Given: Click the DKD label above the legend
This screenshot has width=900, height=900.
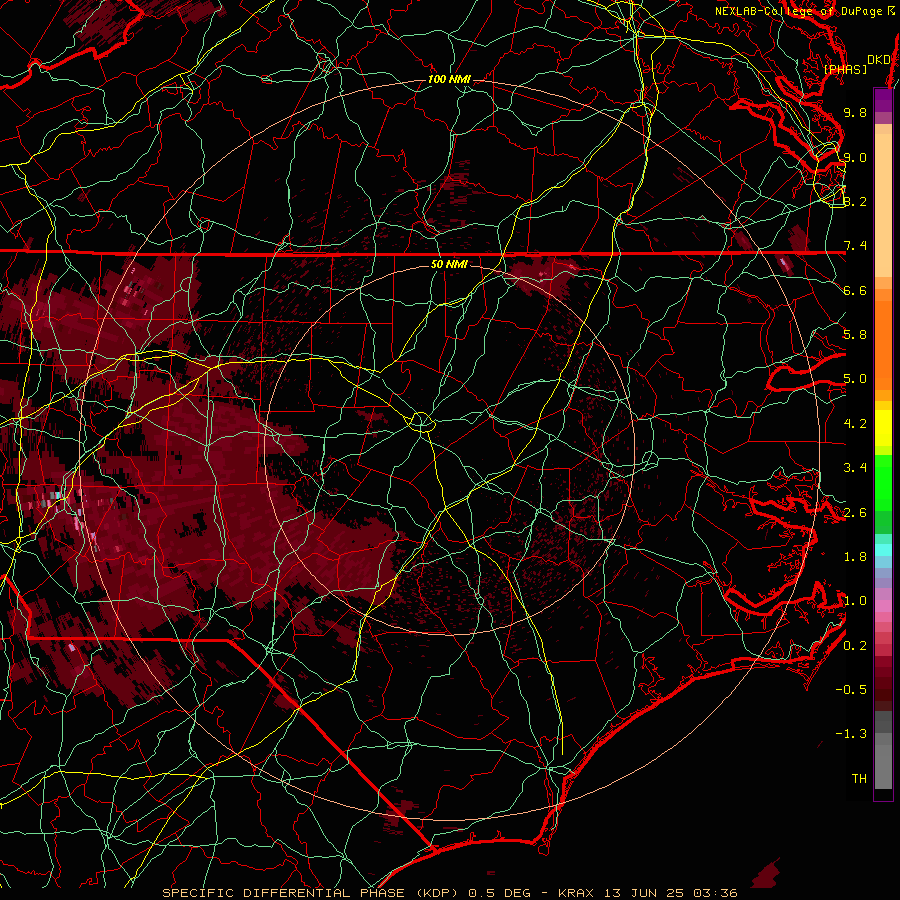Looking at the screenshot, I should [x=878, y=59].
